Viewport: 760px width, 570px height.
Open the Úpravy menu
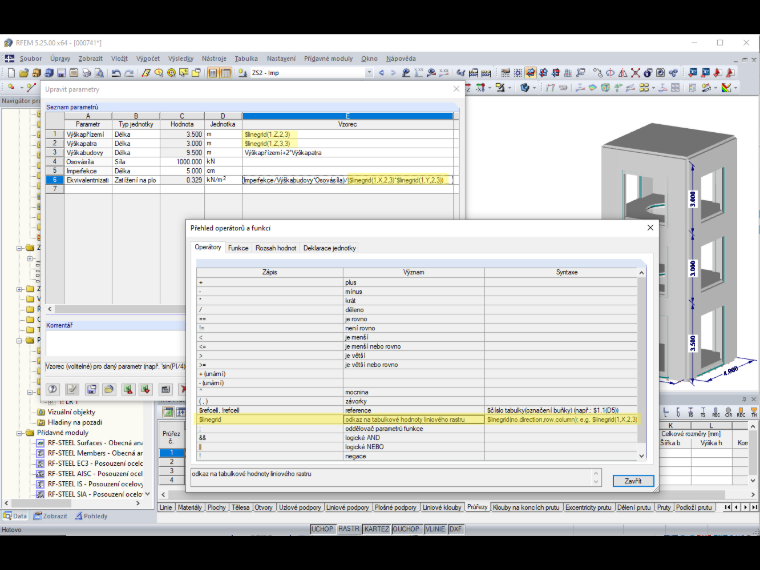pos(60,59)
